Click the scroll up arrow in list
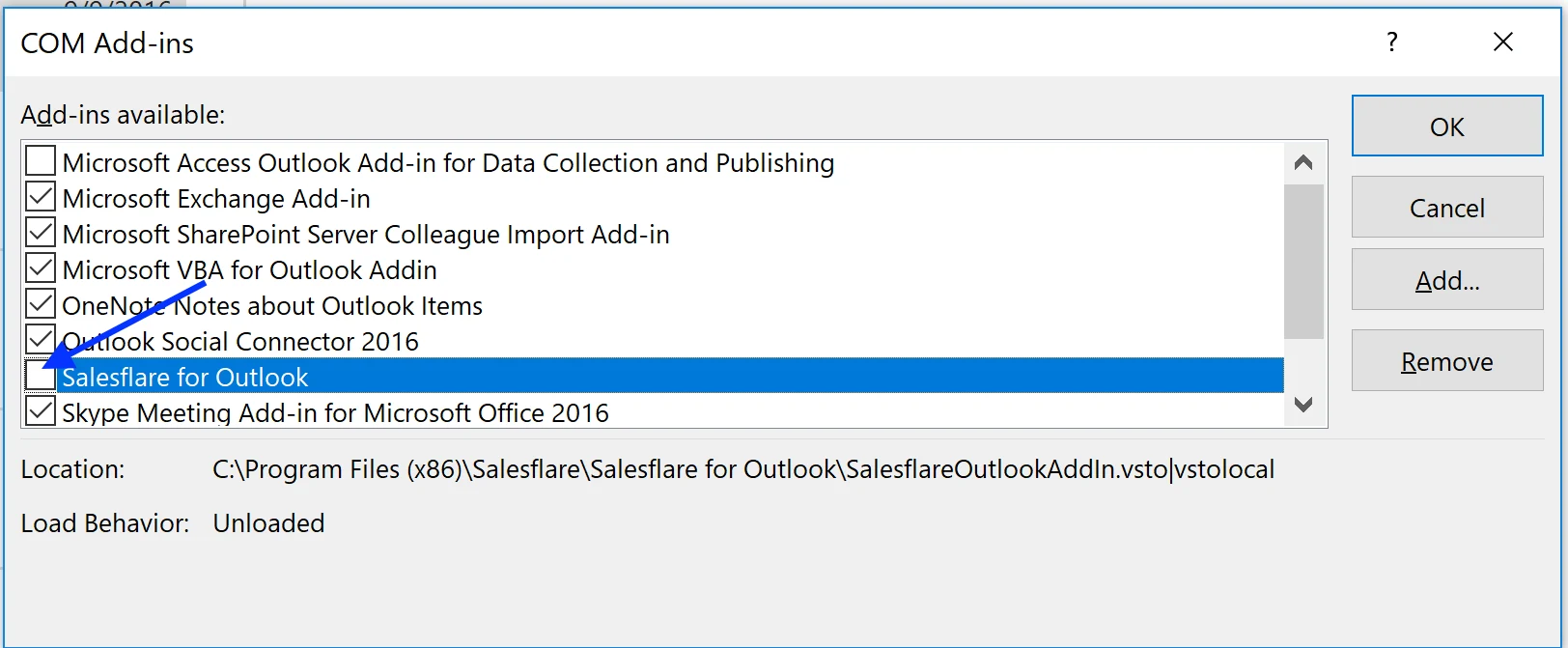 pos(1303,162)
